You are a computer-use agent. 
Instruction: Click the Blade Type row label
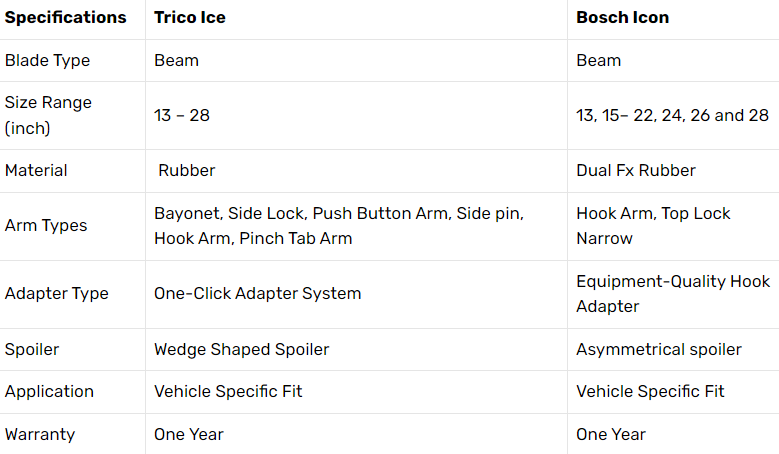point(48,61)
